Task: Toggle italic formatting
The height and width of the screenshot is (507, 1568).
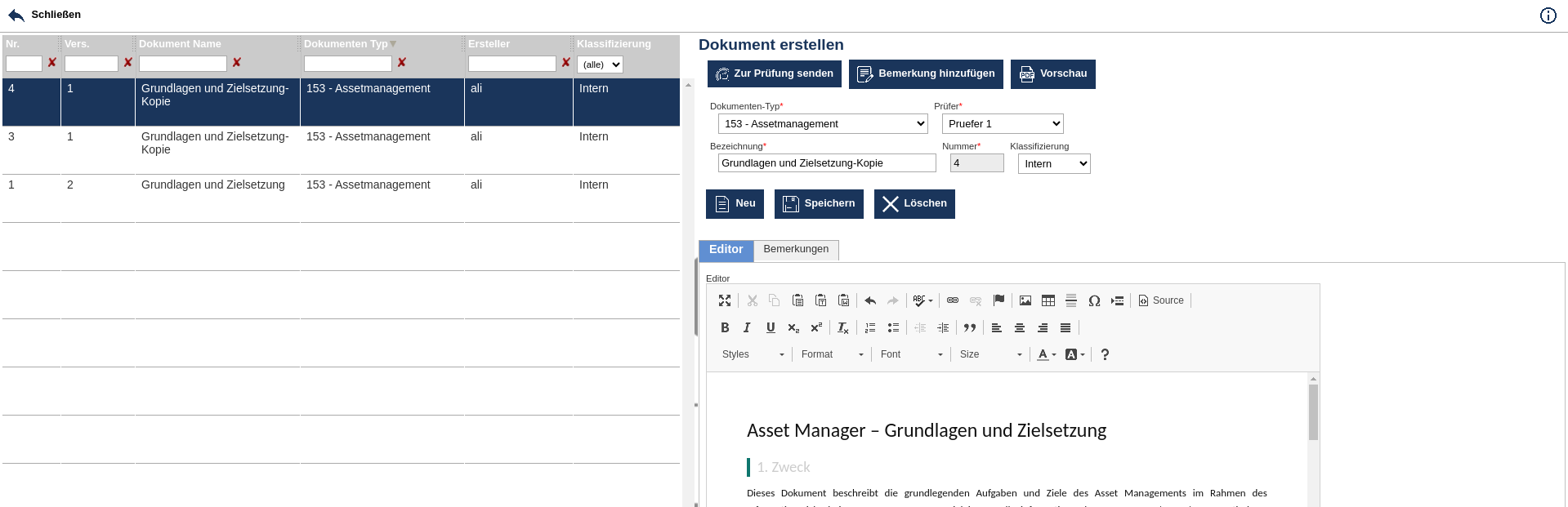Action: (747, 327)
